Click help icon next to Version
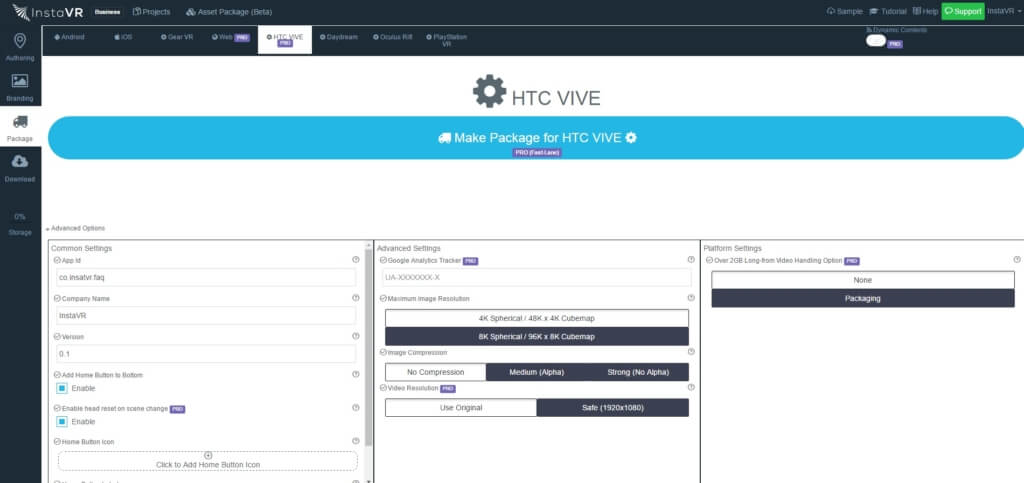This screenshot has width=1024, height=483. [356, 337]
